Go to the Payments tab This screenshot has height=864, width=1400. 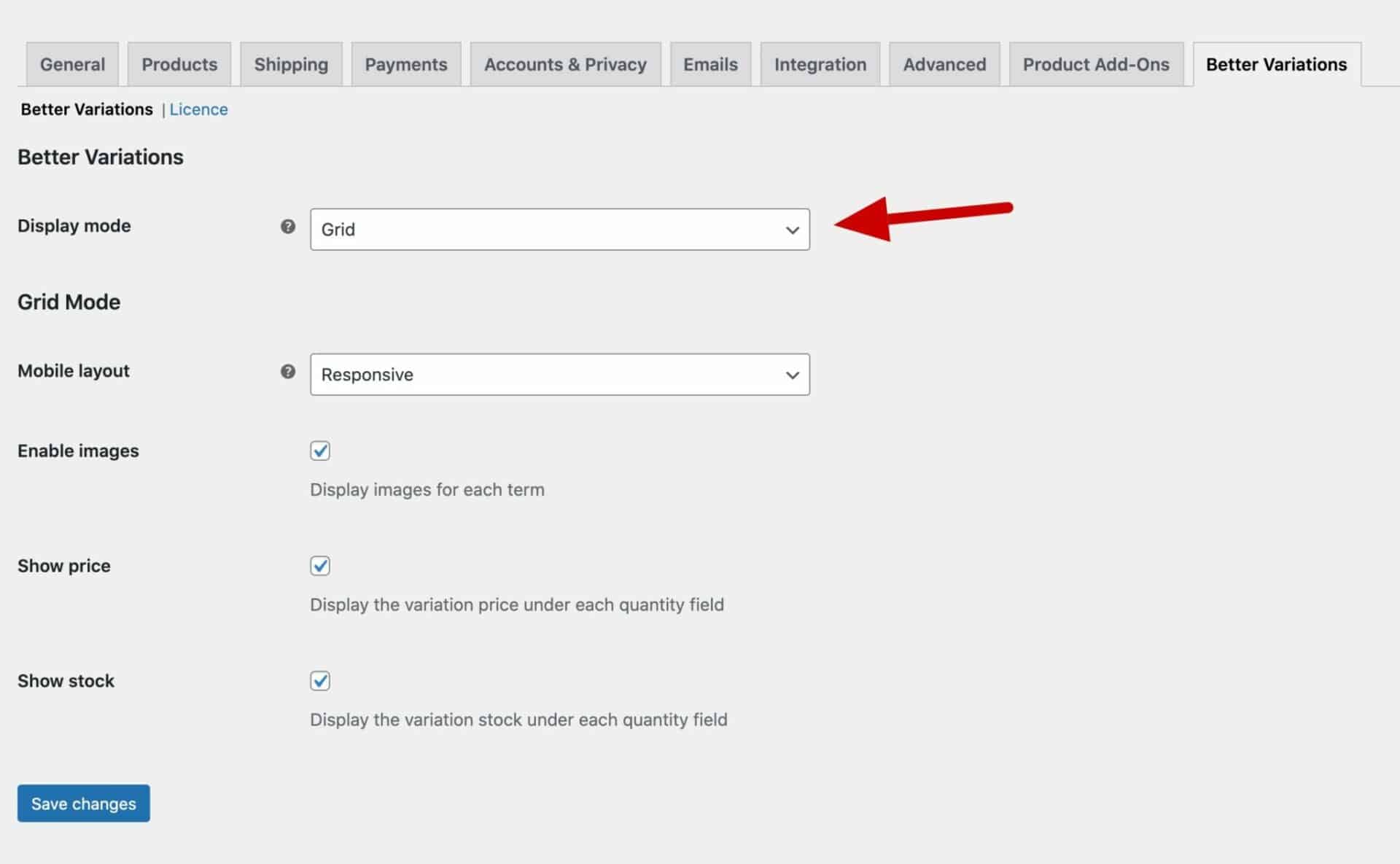tap(406, 64)
